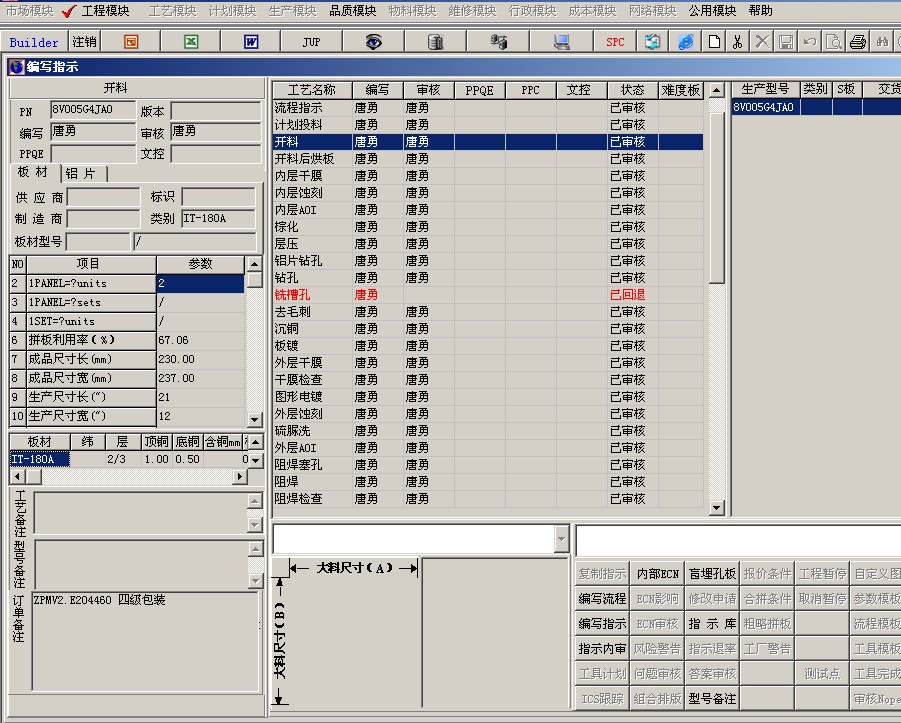Open the 工程模块 menu

(x=106, y=11)
